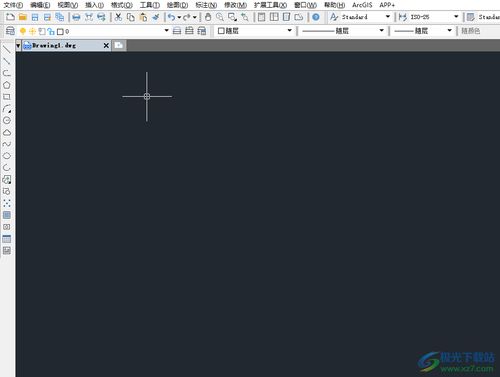Create a new drawing file

pos(10,17)
